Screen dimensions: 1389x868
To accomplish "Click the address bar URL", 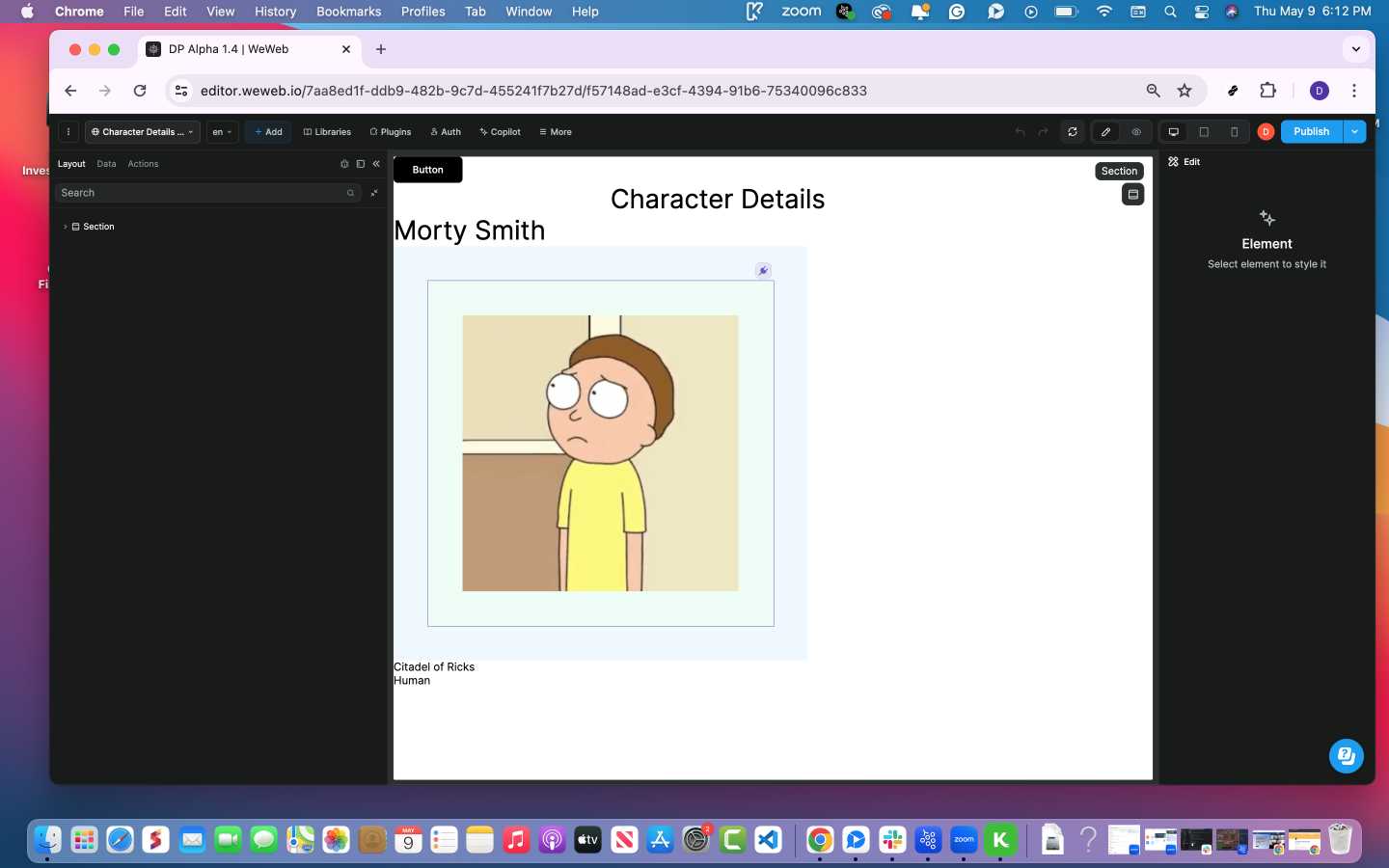I will tap(533, 91).
